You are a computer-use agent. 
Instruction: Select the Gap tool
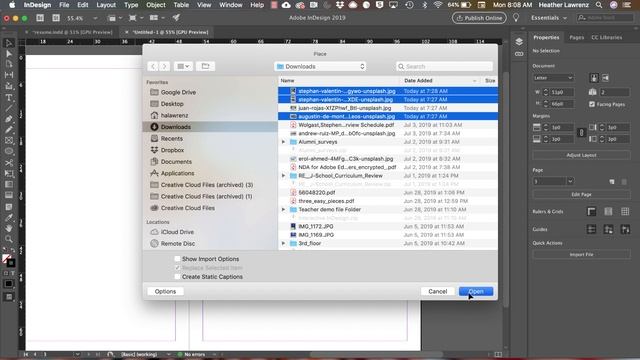pos(9,75)
